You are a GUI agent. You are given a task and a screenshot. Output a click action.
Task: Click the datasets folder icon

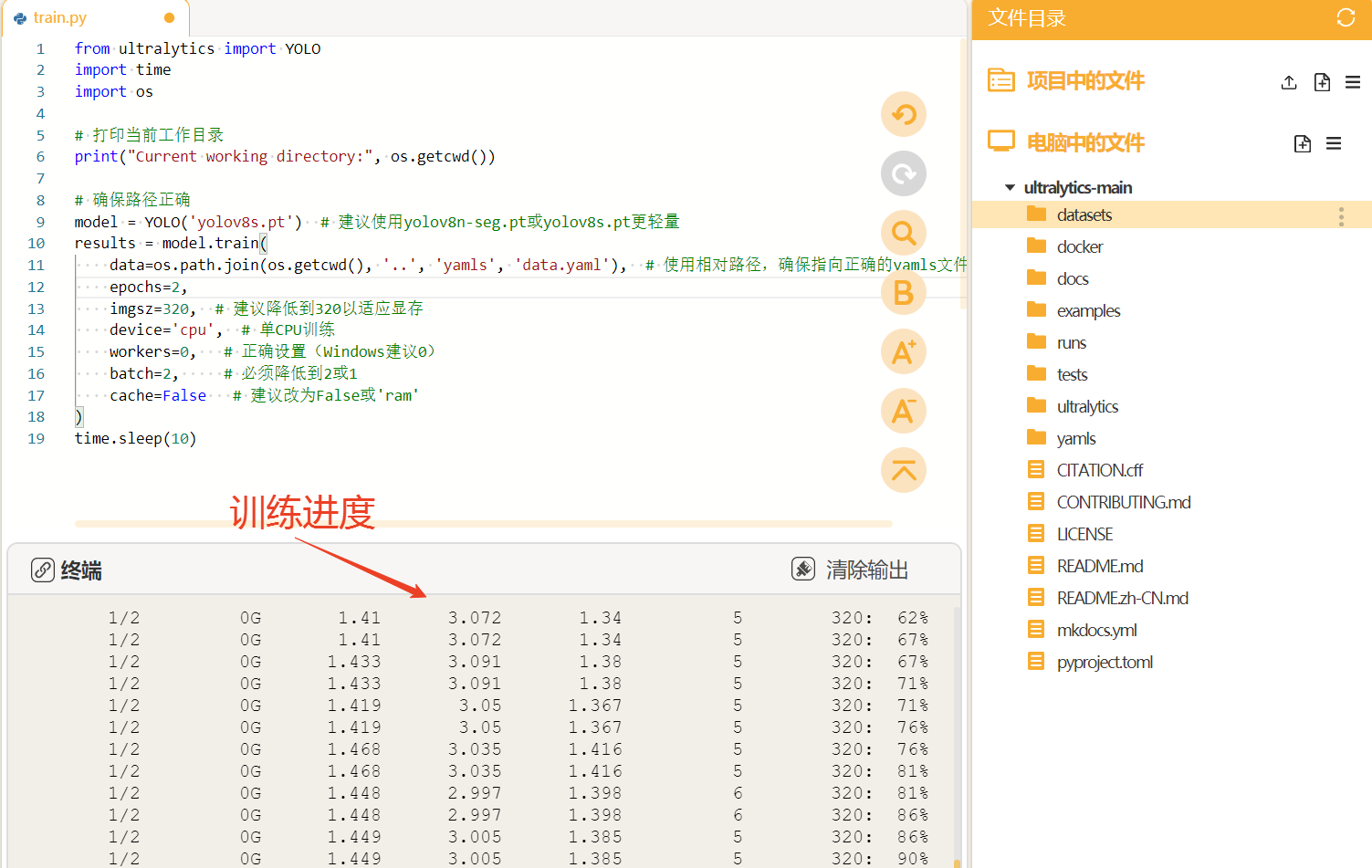pyautogui.click(x=1036, y=214)
